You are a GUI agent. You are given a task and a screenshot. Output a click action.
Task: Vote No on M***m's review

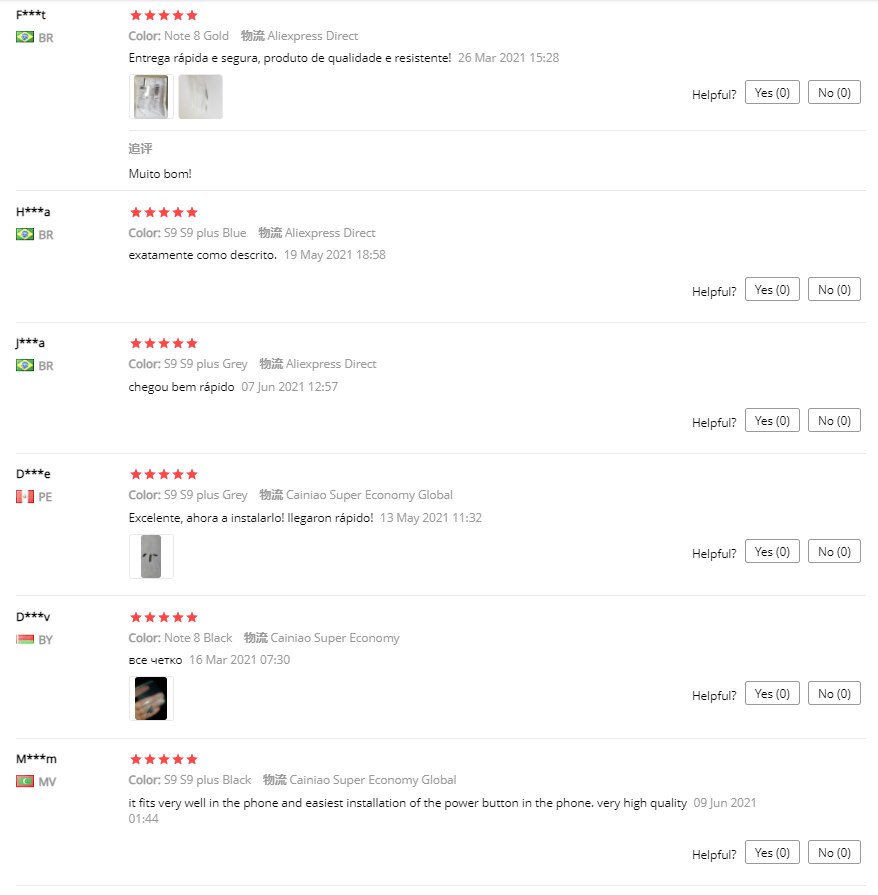(x=834, y=852)
